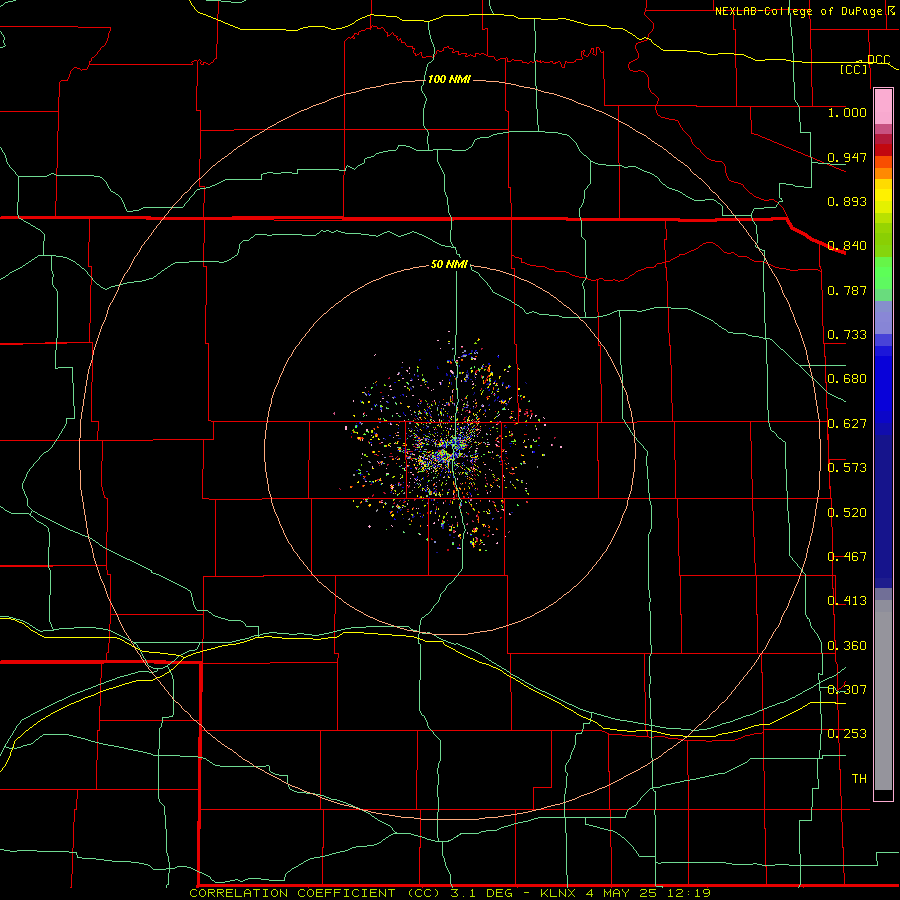Click the 0.947 color scale value

point(847,157)
